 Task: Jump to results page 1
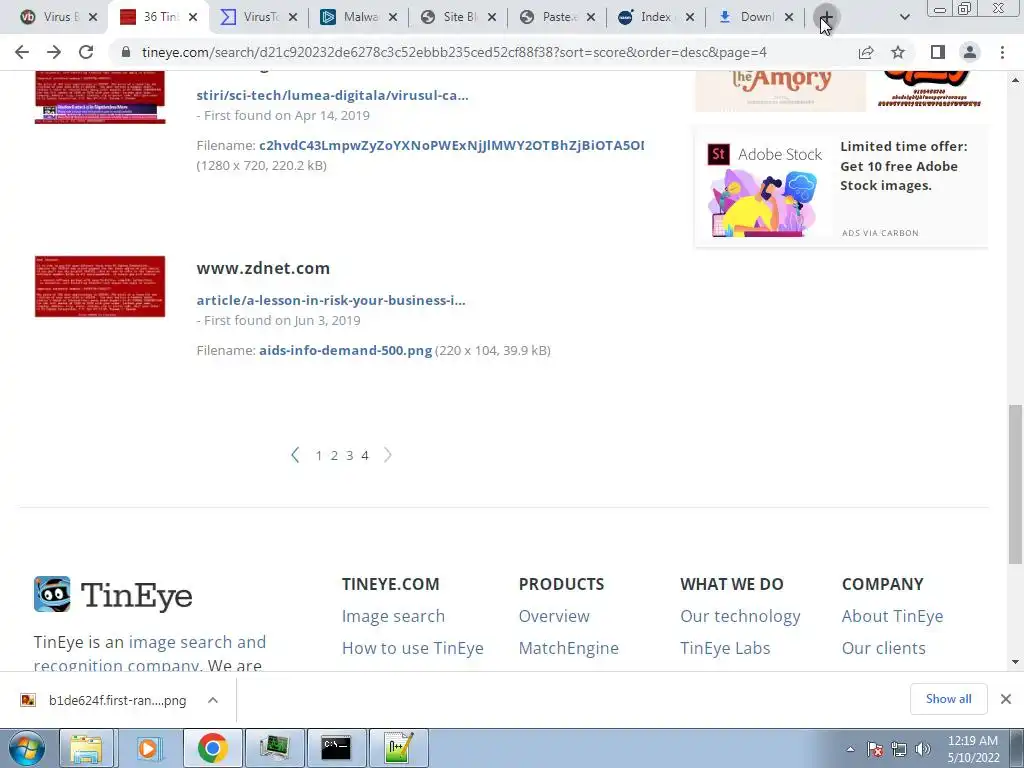coord(319,456)
